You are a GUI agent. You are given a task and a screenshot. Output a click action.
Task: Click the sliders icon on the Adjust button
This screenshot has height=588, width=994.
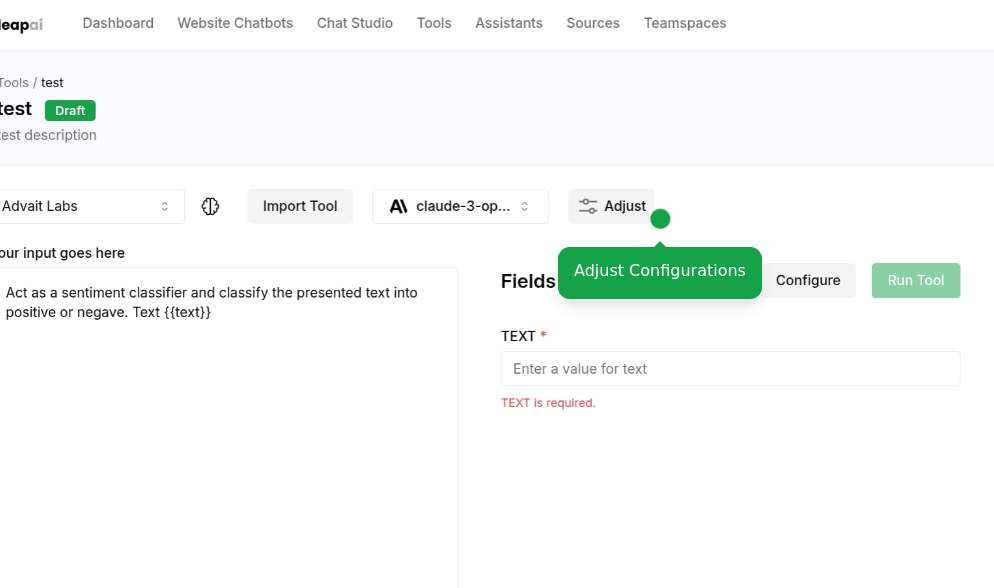[587, 206]
